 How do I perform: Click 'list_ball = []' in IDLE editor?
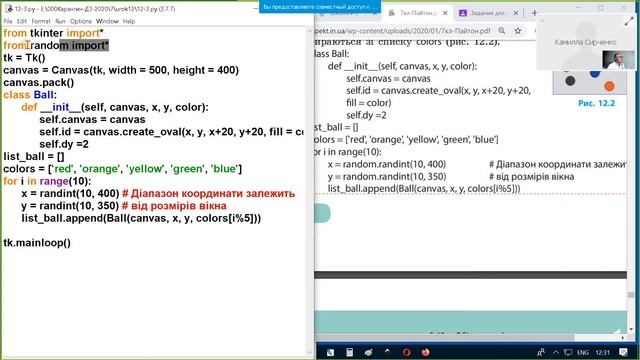coord(34,156)
